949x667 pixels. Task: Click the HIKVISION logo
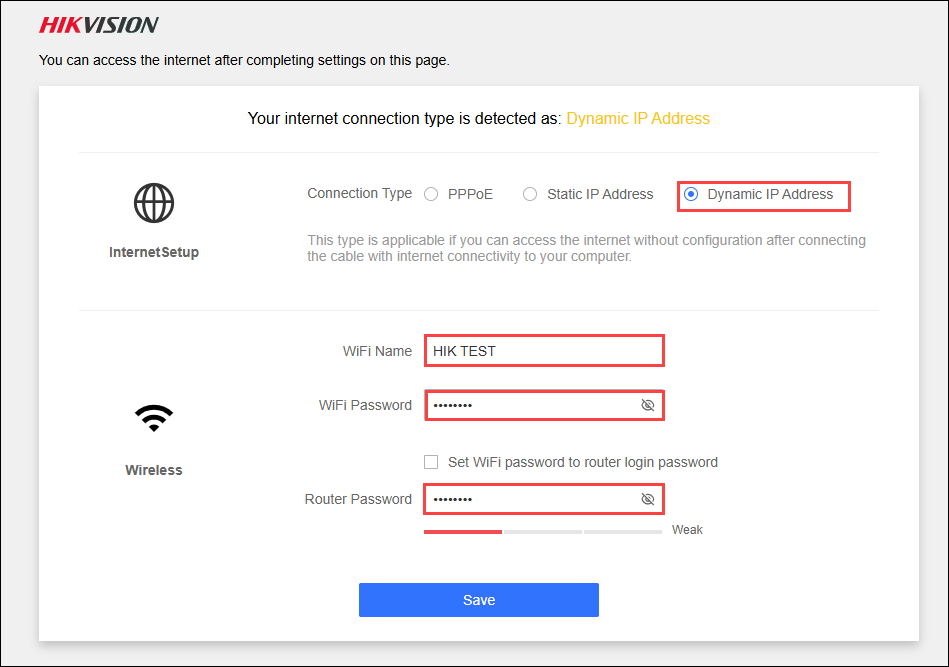pyautogui.click(x=99, y=25)
